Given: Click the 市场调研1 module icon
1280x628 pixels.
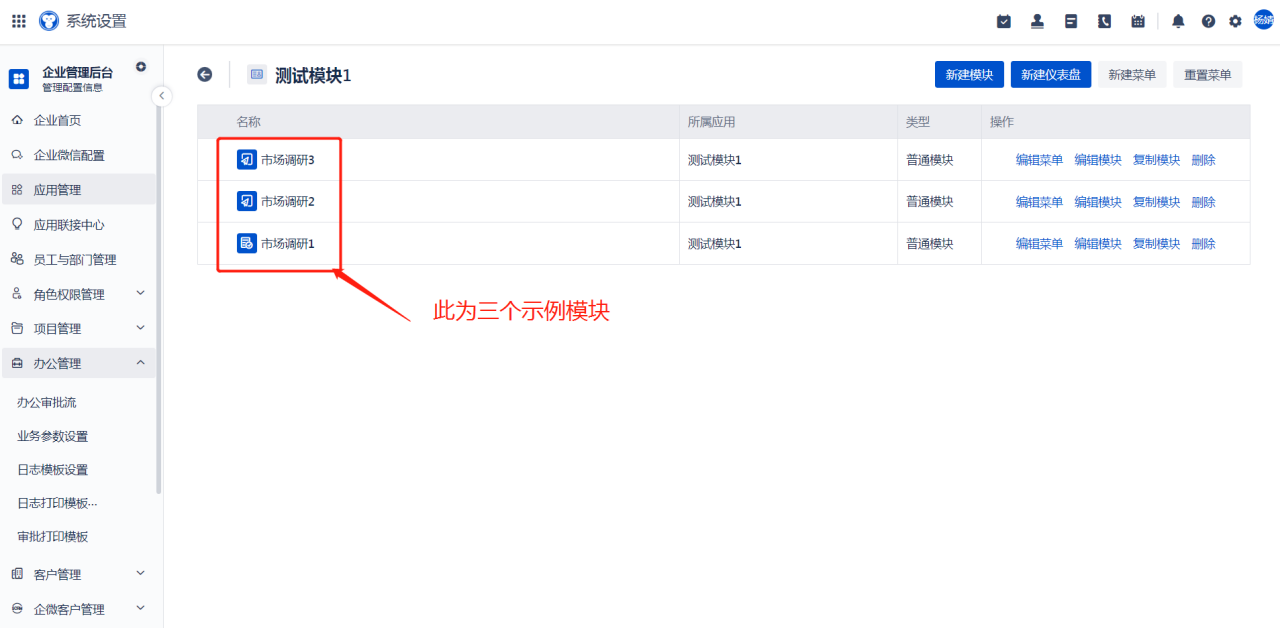Looking at the screenshot, I should tap(247, 243).
